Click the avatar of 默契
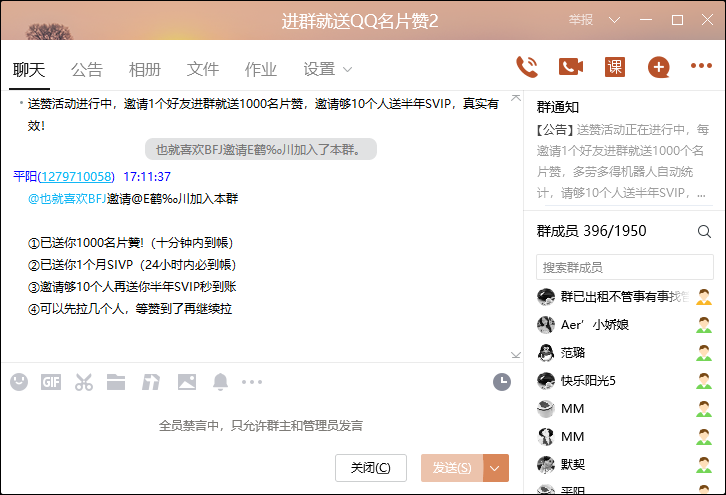The image size is (726, 495). coord(546,464)
